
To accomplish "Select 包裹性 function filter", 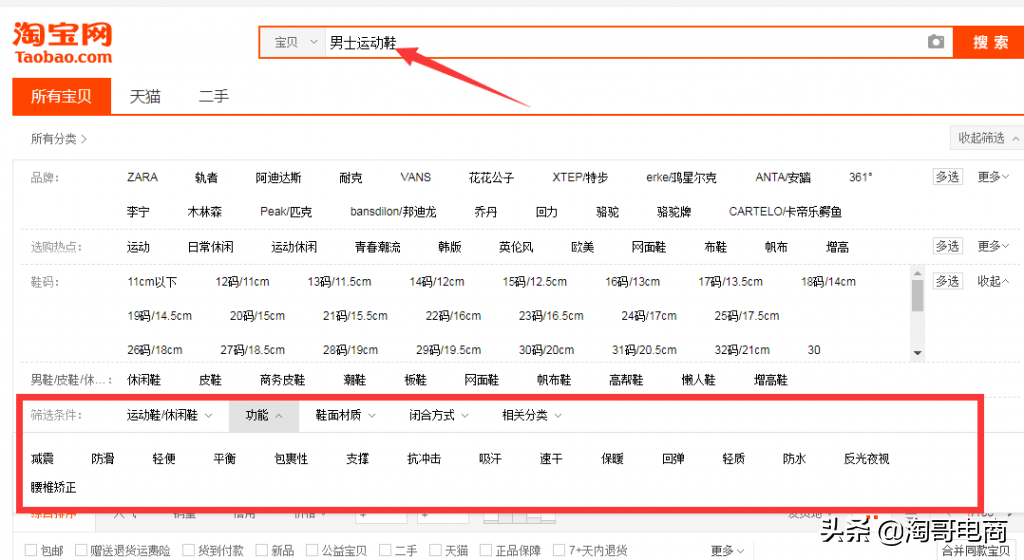I will coord(291,459).
